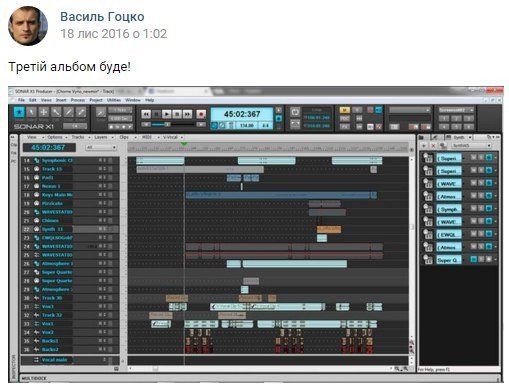Image resolution: width=509 pixels, height=390 pixels.
Task: Expand the Layers dropdown menu
Action: pyautogui.click(x=103, y=137)
